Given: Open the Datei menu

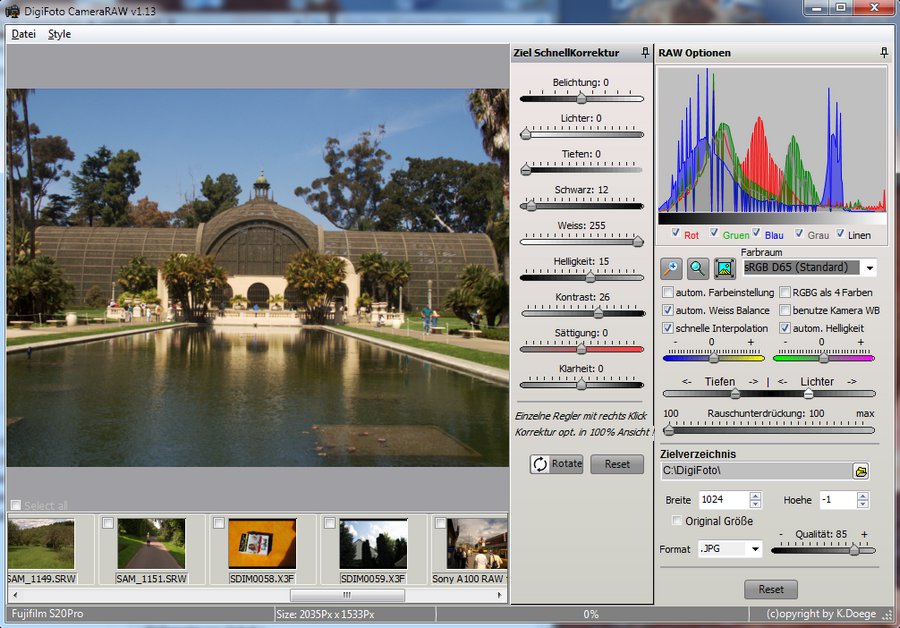Looking at the screenshot, I should tap(23, 34).
